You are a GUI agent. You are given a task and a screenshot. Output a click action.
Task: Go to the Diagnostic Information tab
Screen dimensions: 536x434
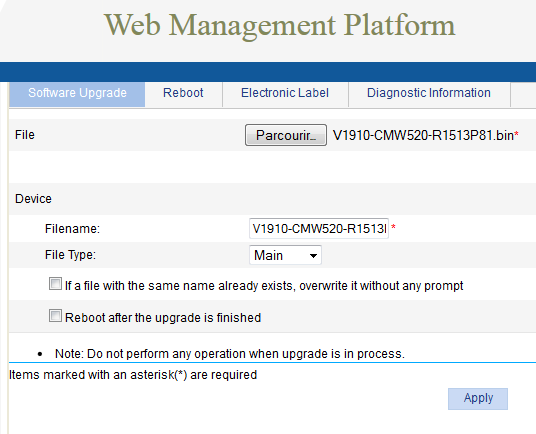[x=429, y=93]
